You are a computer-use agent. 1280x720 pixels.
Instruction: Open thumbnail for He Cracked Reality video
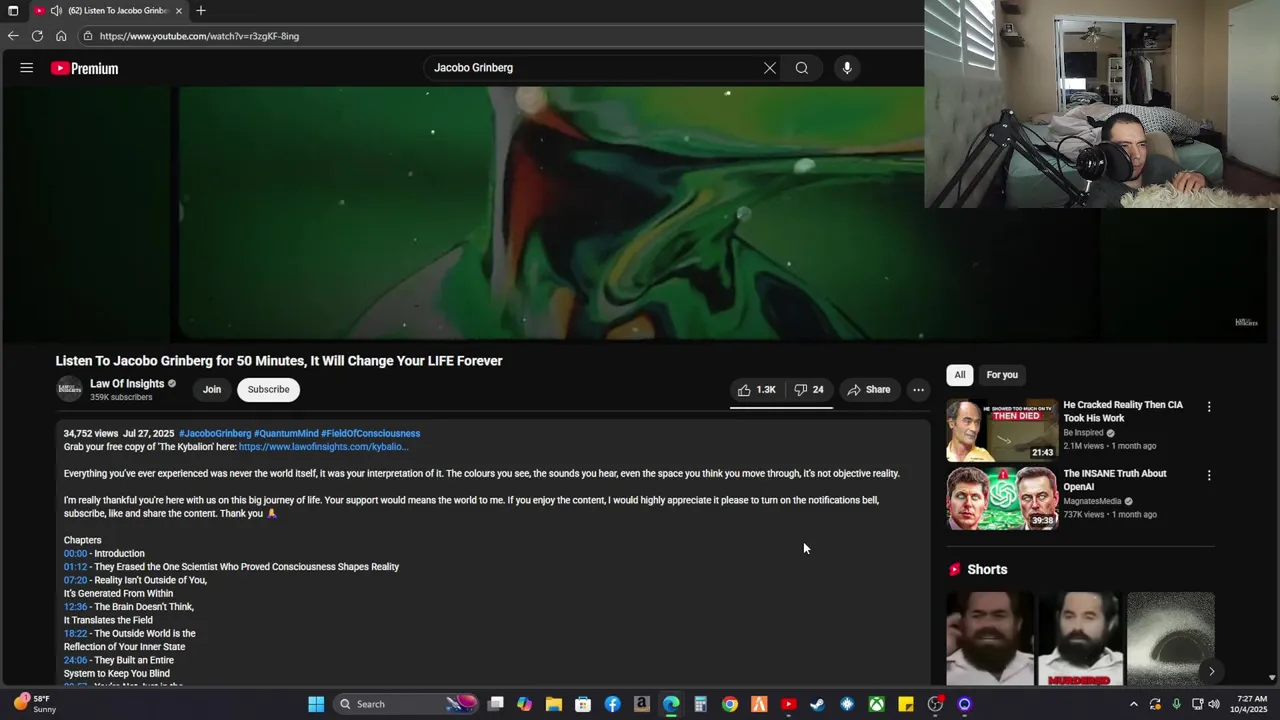[x=1002, y=430]
